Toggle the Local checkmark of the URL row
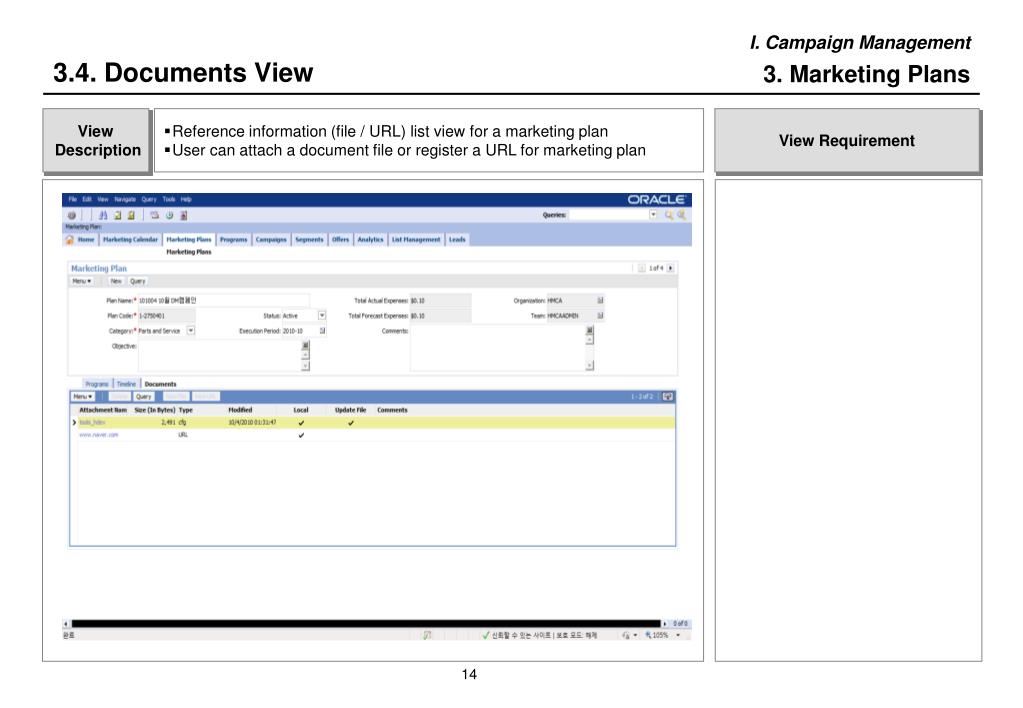Screen dimensions: 1023x708 pos(301,435)
